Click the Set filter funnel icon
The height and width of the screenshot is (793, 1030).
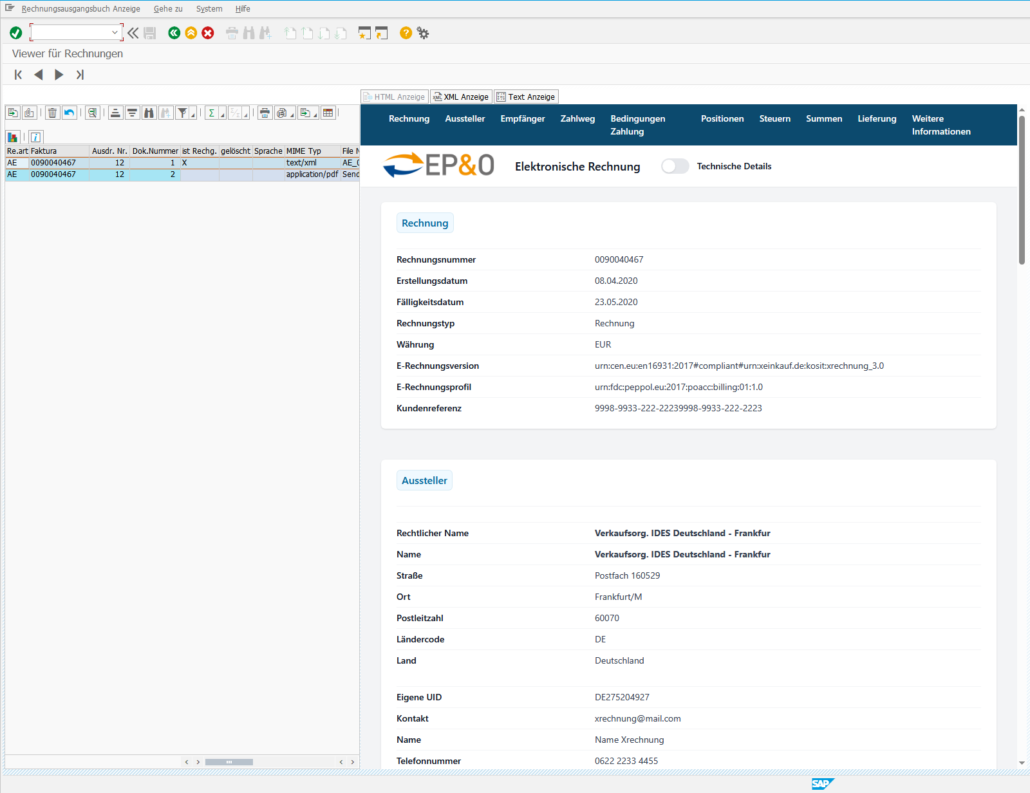pyautogui.click(x=182, y=113)
